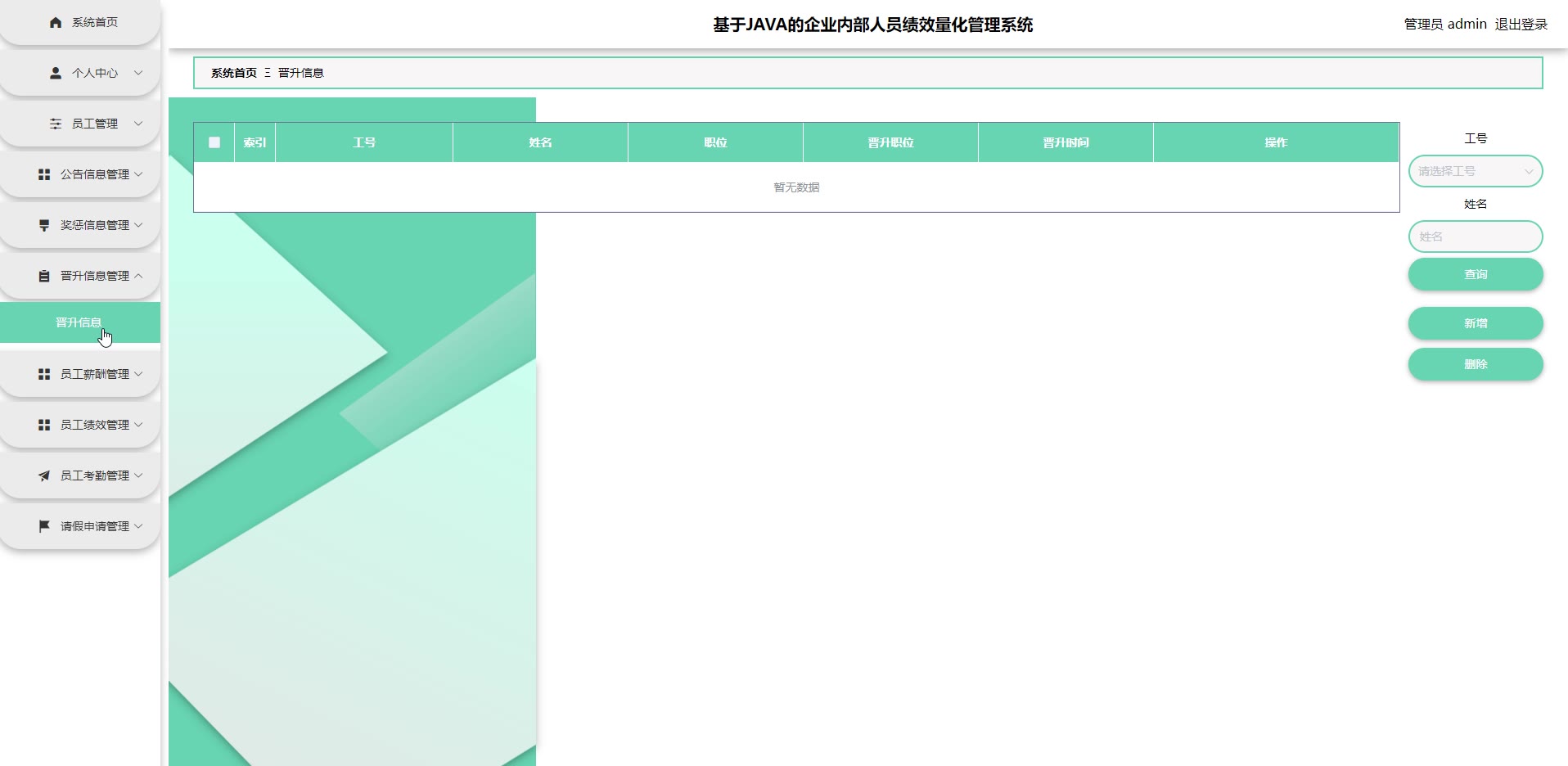The image size is (1568, 766).
Task: Click the 删除 delete button
Action: (x=1476, y=364)
